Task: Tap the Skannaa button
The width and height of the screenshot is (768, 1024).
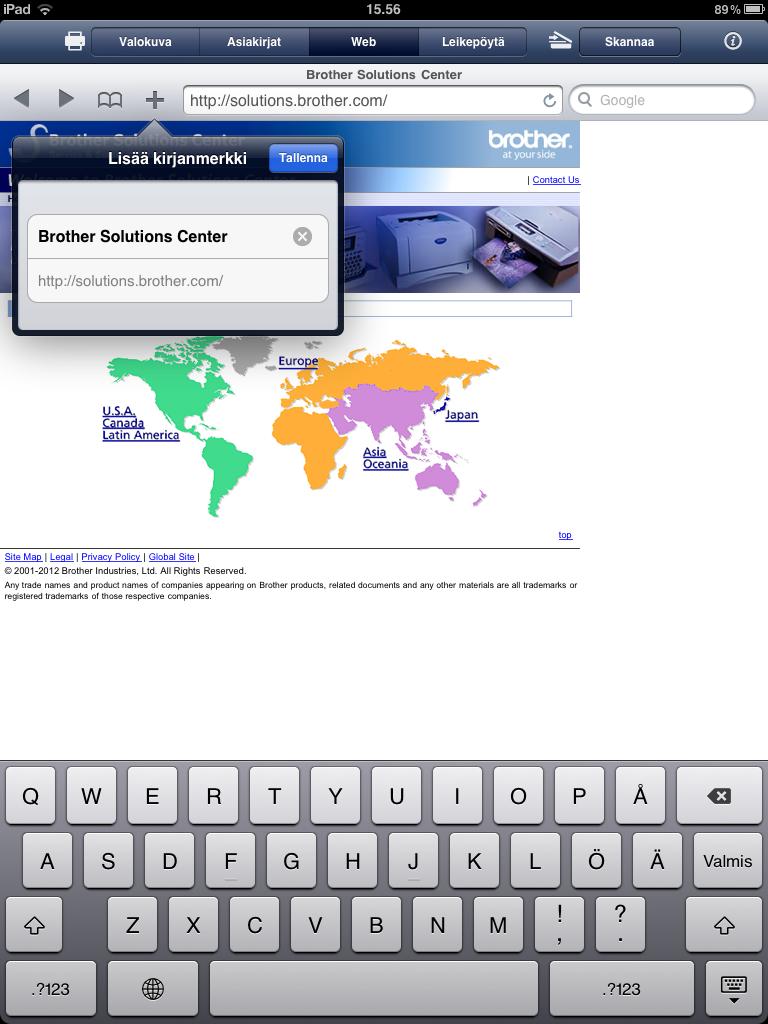Action: [x=630, y=42]
